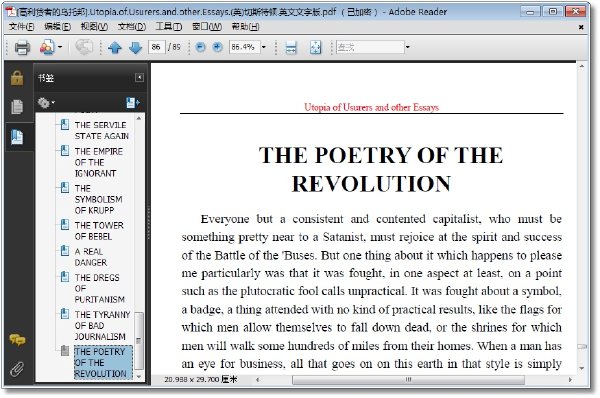Select the zoom field showing 86.4%
This screenshot has width=600, height=398.
click(x=244, y=47)
